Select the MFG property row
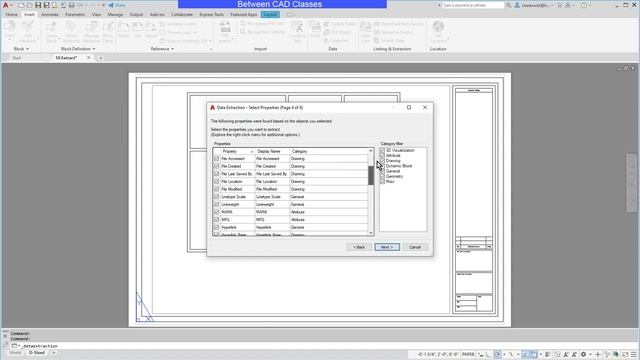Screen dimensions: 640x360 click(x=290, y=220)
